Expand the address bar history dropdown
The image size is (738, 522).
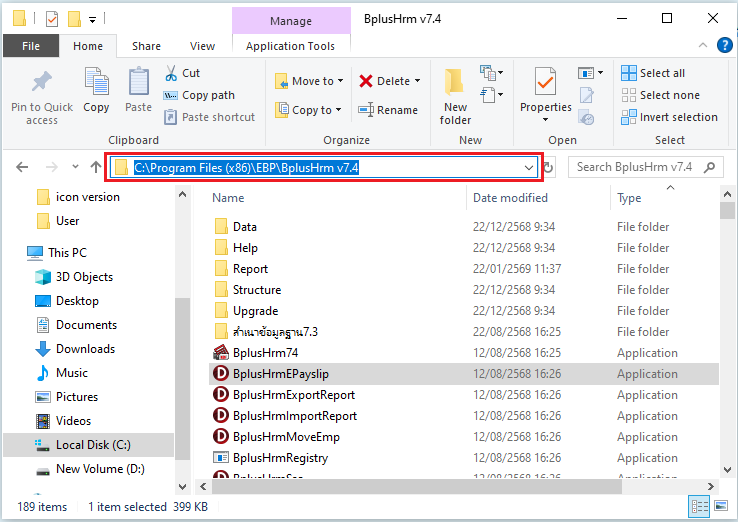pos(529,167)
